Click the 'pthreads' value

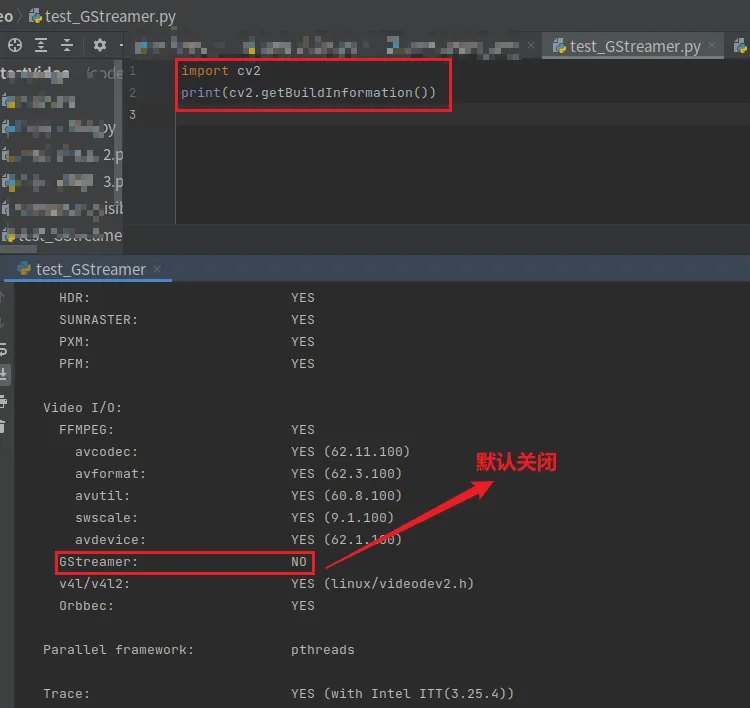(x=323, y=650)
